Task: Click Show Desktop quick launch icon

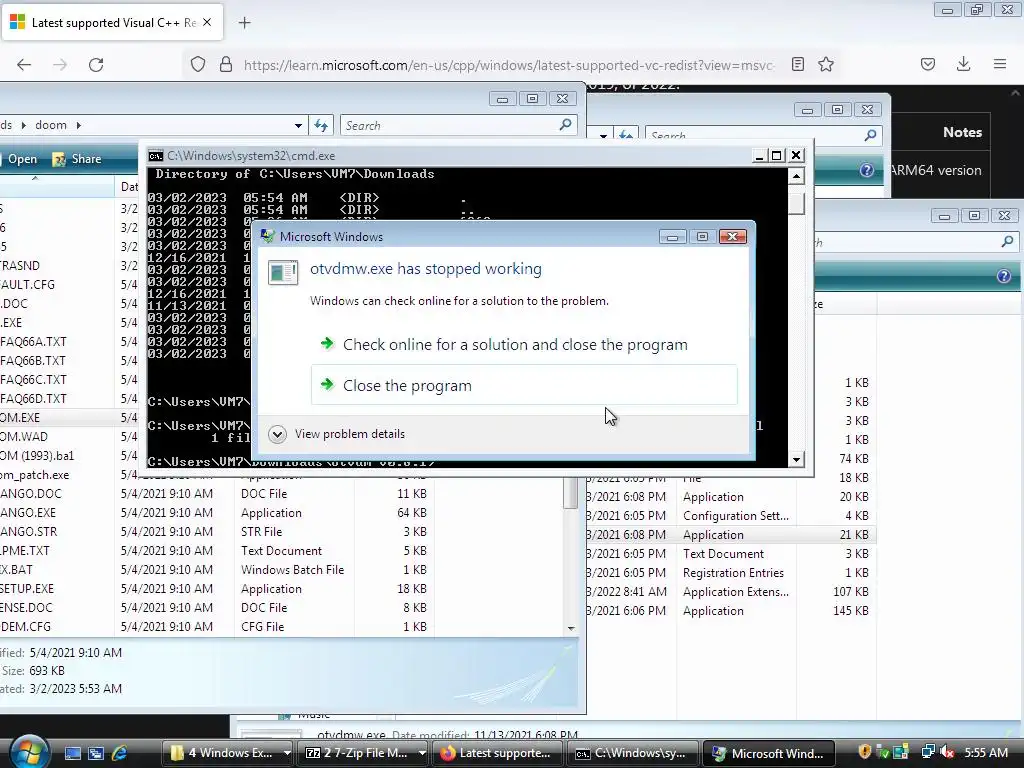Action: pyautogui.click(x=72, y=753)
